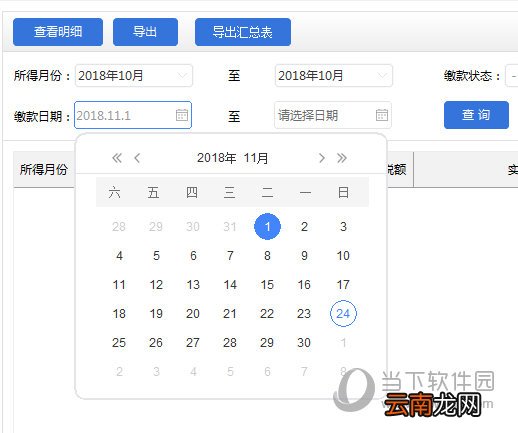Choose day 23 in the calendar
Image resolution: width=518 pixels, height=433 pixels.
coord(304,314)
